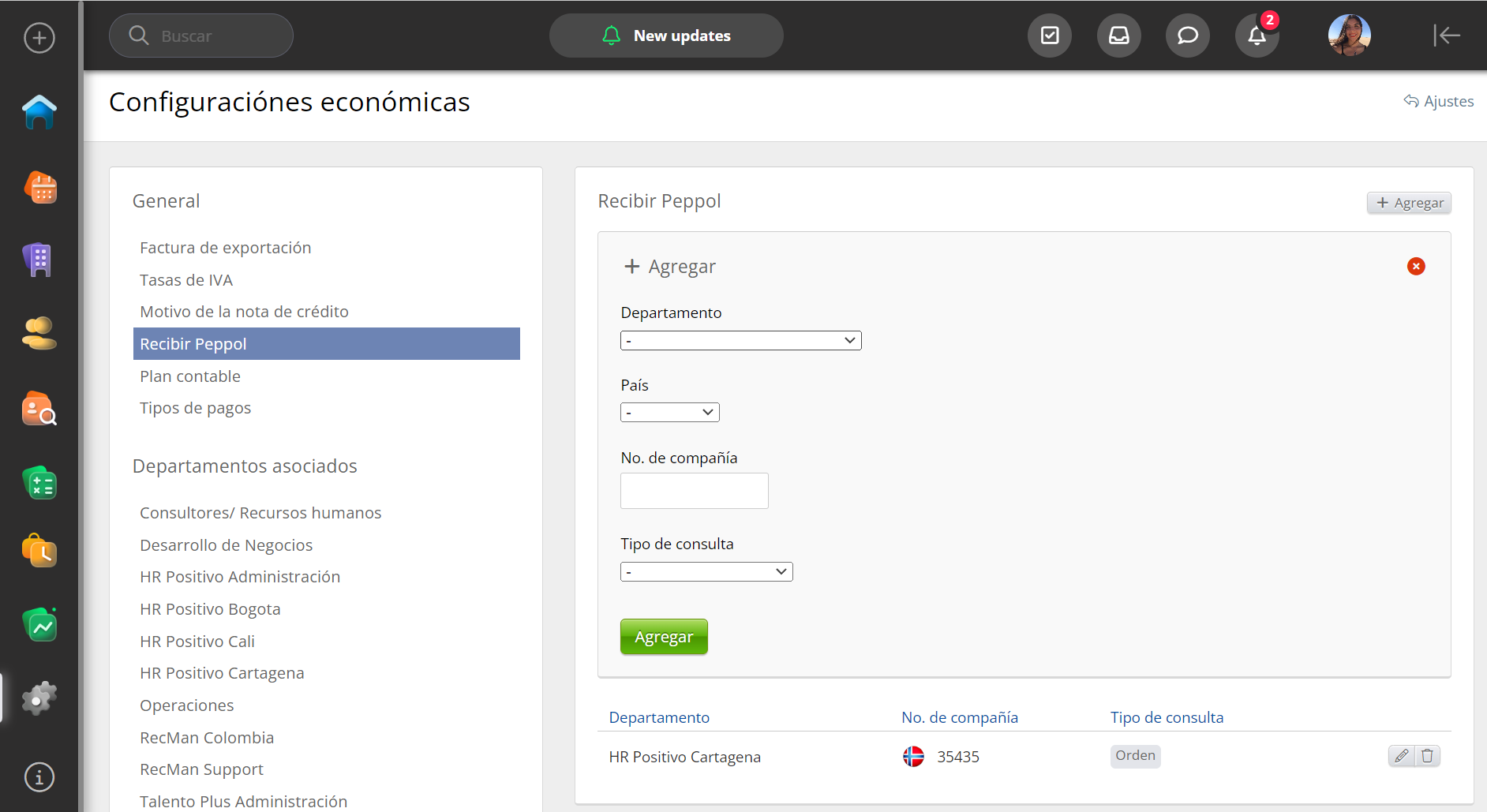Expand the País dropdown
1487x812 pixels.
[x=669, y=413]
